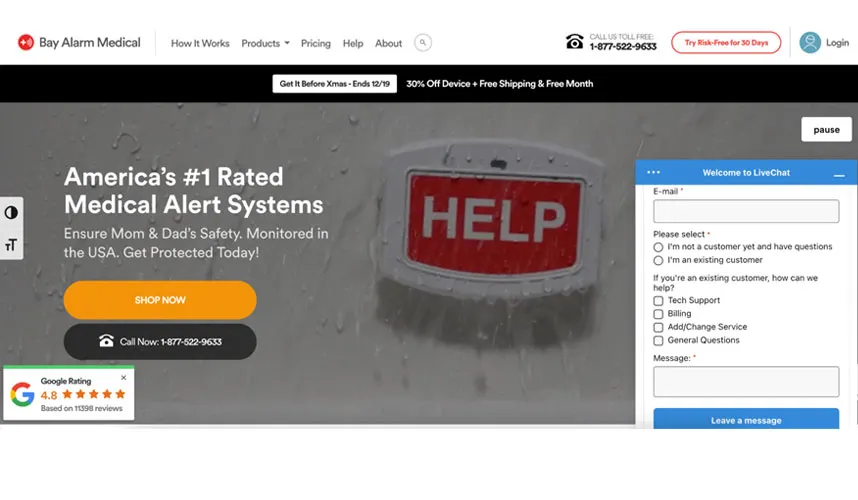Viewport: 858px width, 500px height.
Task: Click the LiveChat E-mail input field
Action: click(x=746, y=211)
